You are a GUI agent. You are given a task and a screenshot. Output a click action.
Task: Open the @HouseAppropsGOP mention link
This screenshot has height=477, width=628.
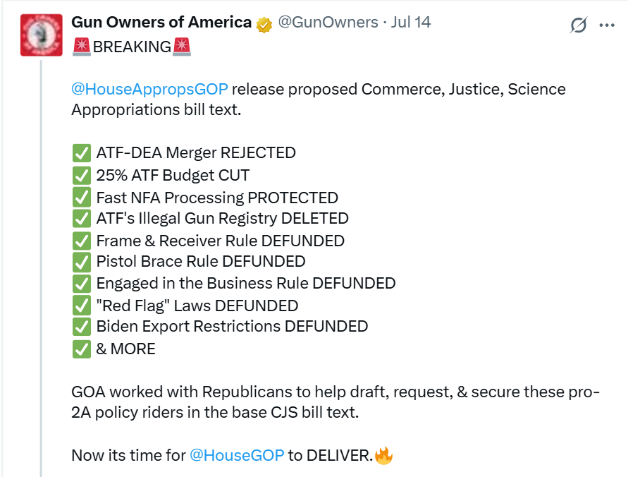point(150,89)
